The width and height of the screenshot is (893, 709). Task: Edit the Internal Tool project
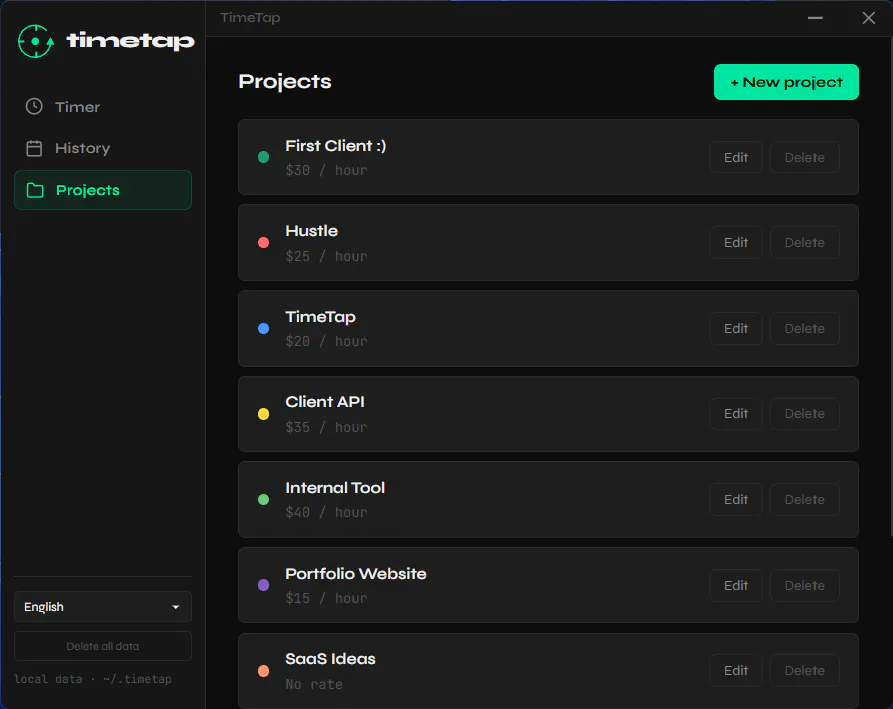click(x=736, y=499)
